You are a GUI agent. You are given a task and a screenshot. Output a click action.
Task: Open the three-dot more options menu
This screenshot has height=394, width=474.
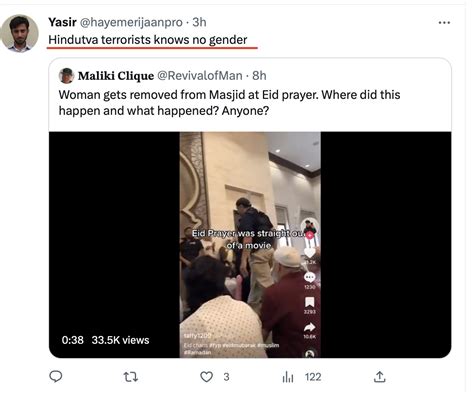[x=444, y=23]
